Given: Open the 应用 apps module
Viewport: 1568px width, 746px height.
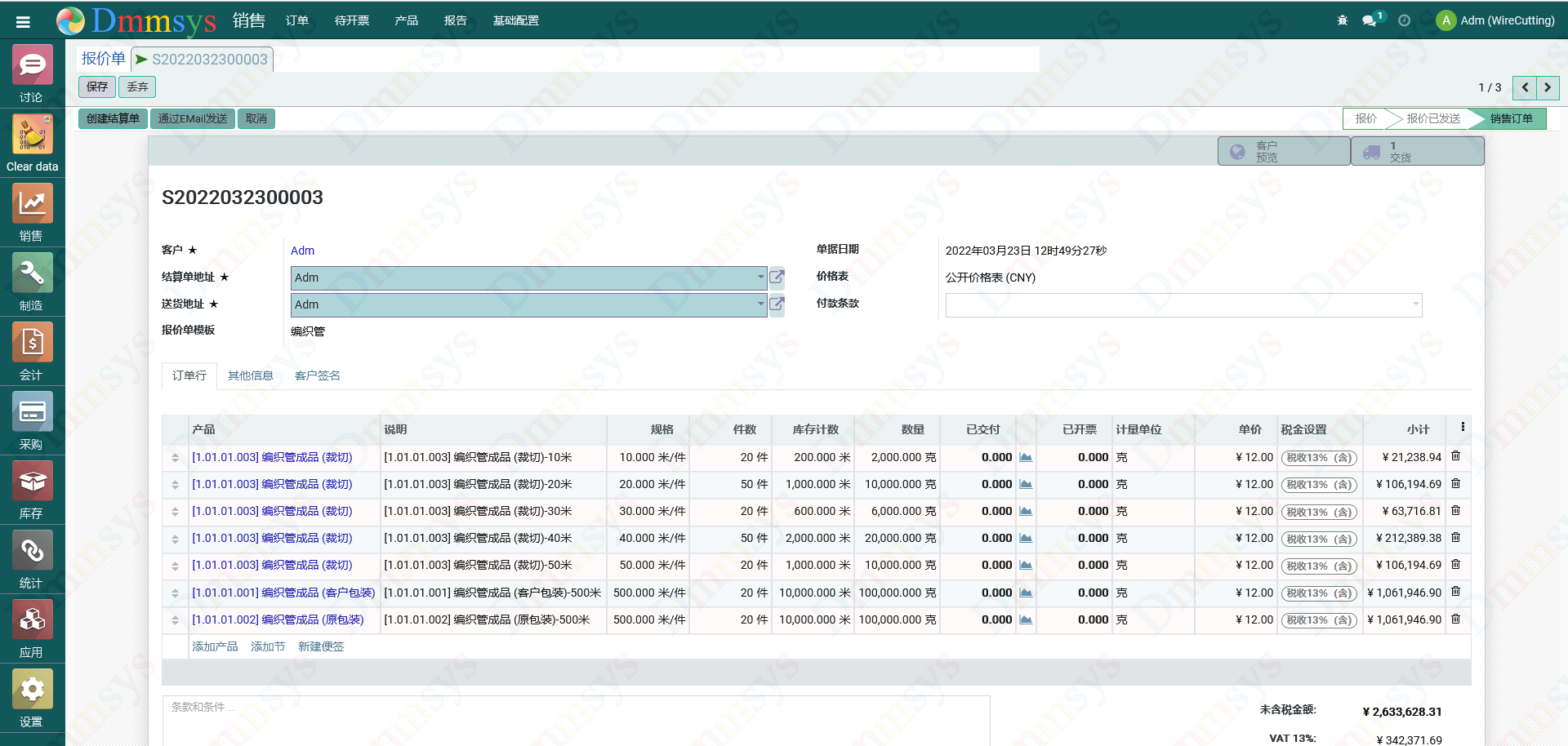Looking at the screenshot, I should click(32, 628).
